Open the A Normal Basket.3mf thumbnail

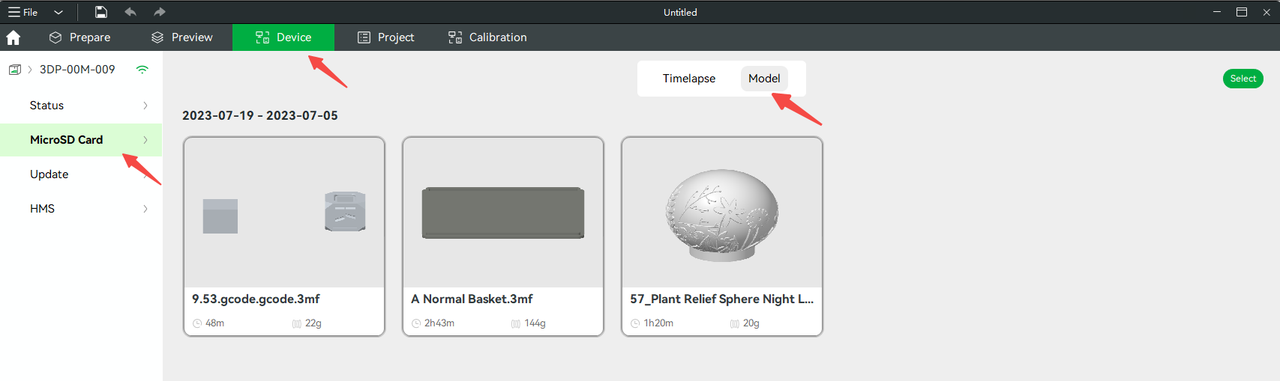point(503,213)
